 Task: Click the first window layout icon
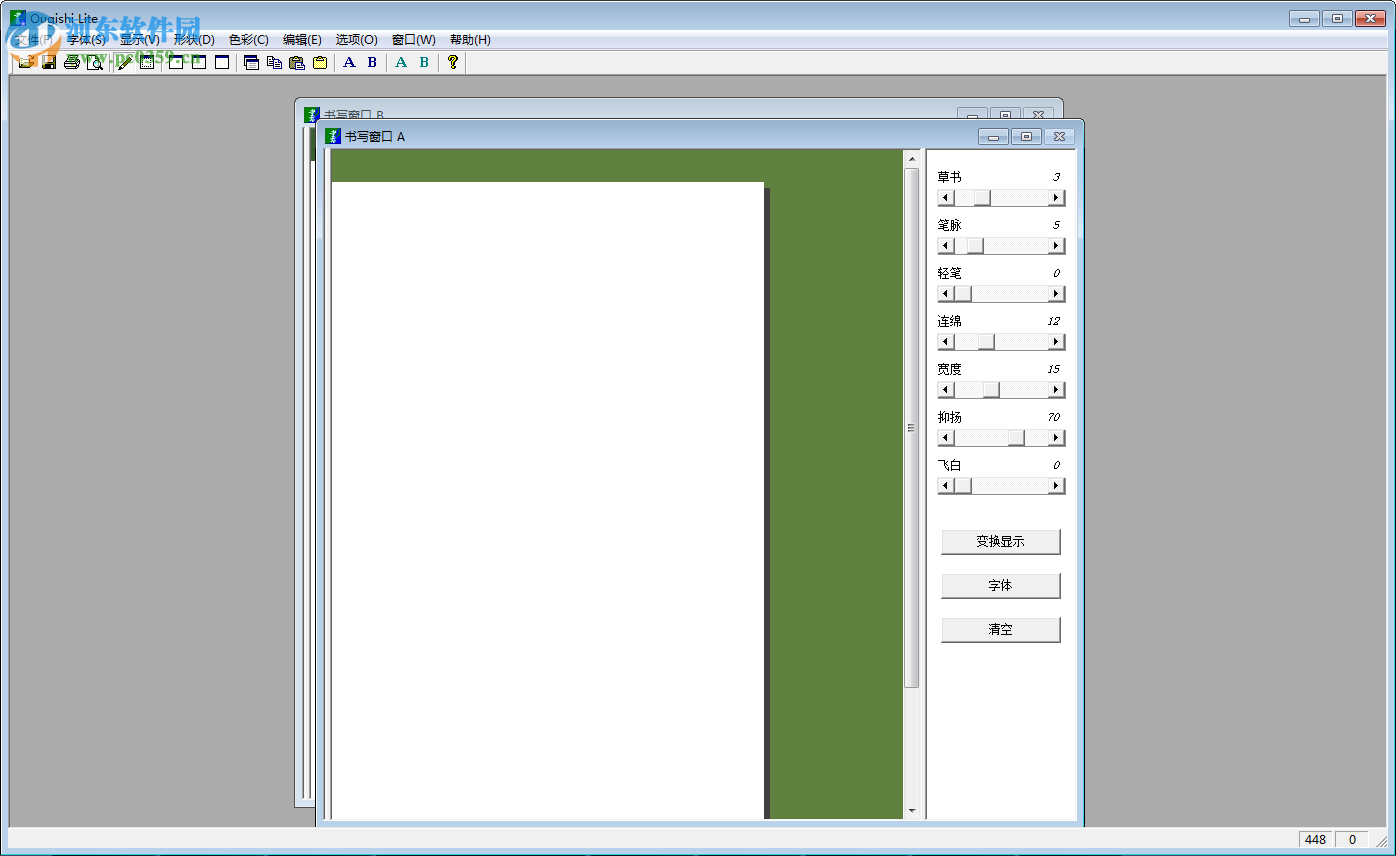click(x=176, y=63)
